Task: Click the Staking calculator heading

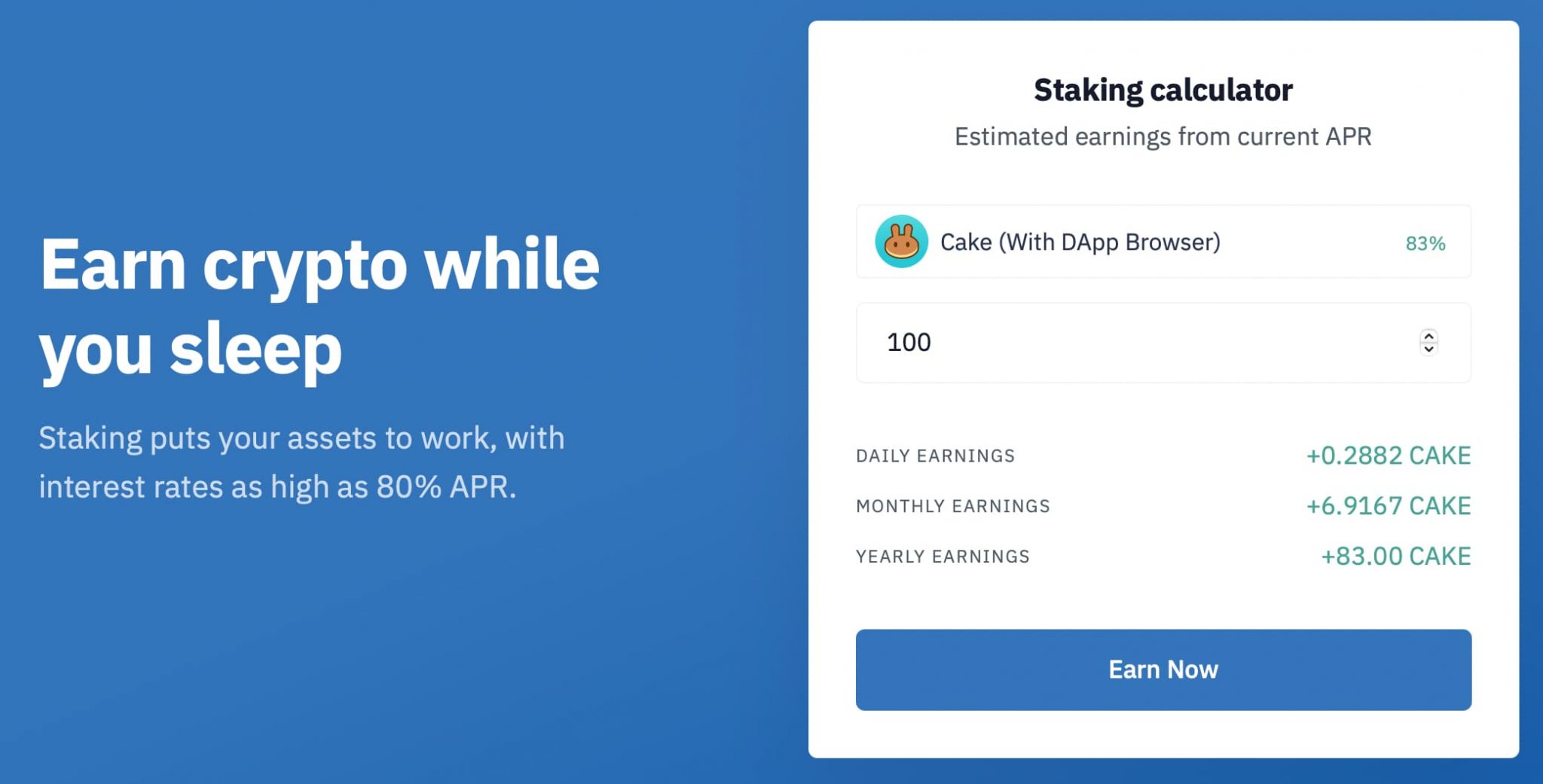Action: coord(1163,90)
